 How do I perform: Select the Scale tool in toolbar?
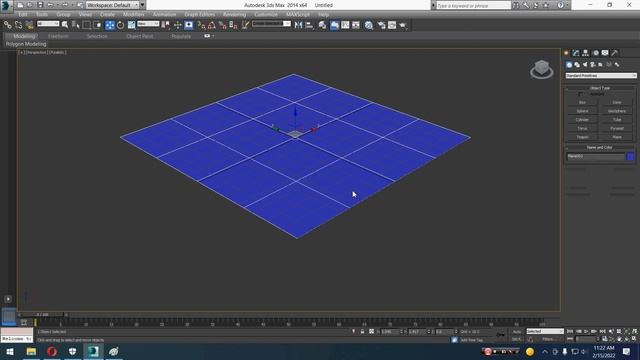coord(131,25)
